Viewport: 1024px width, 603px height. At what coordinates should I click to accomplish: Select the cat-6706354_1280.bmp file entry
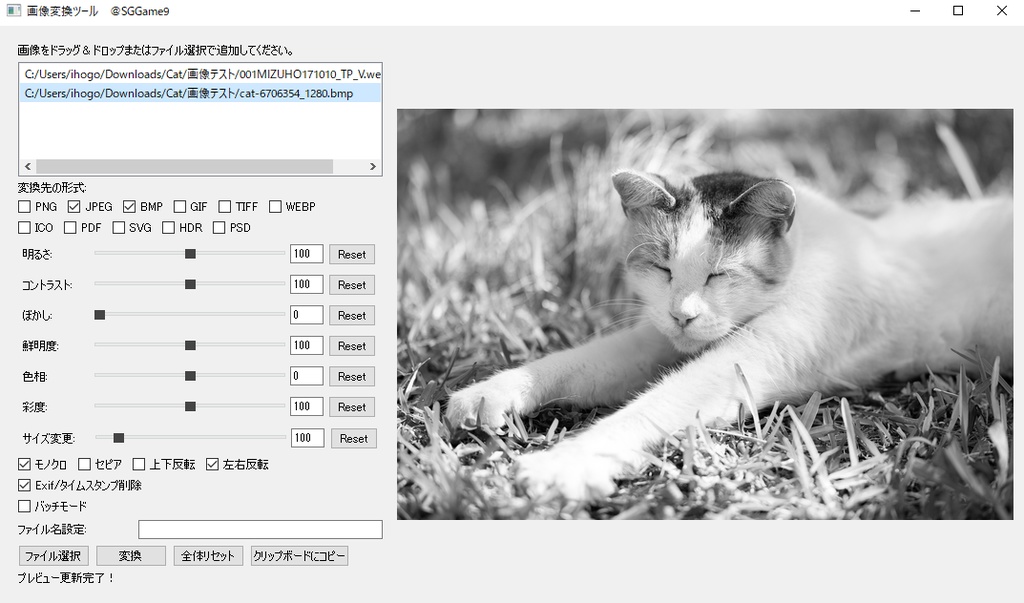[200, 93]
